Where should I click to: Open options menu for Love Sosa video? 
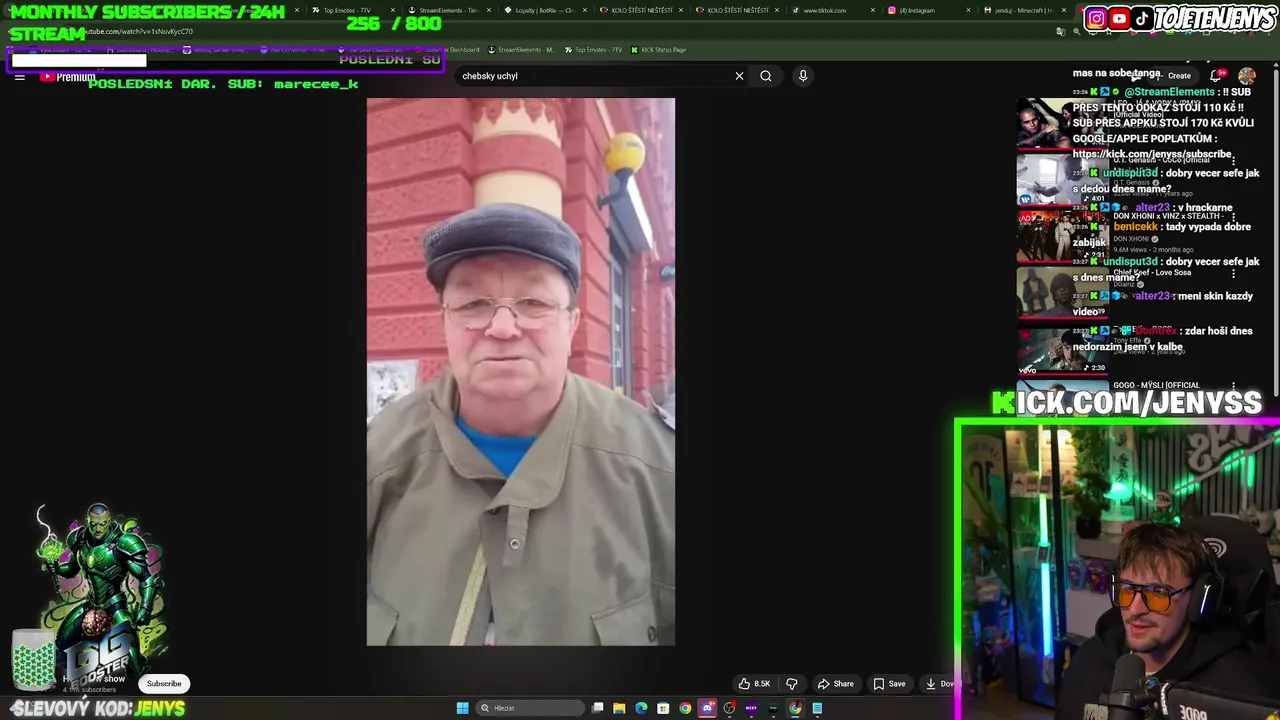point(1233,273)
